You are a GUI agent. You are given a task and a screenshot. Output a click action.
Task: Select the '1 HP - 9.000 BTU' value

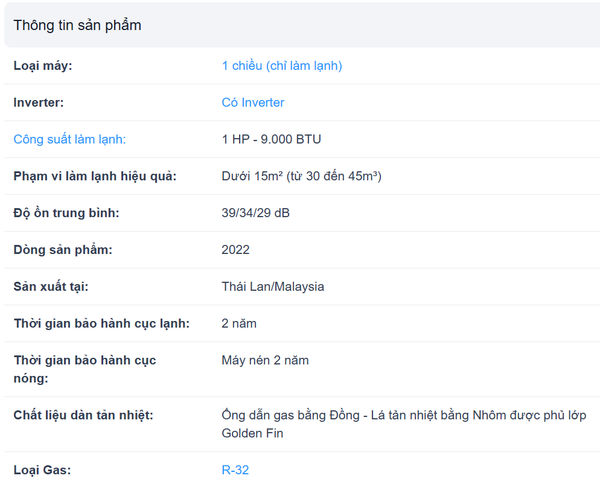click(x=271, y=139)
